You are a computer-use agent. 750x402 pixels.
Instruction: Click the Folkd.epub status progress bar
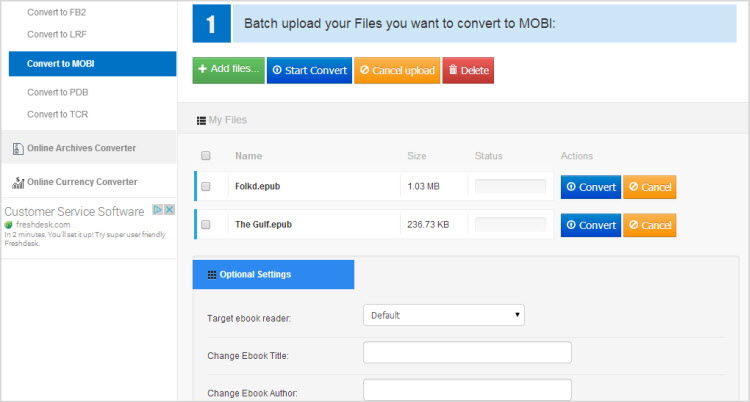510,186
